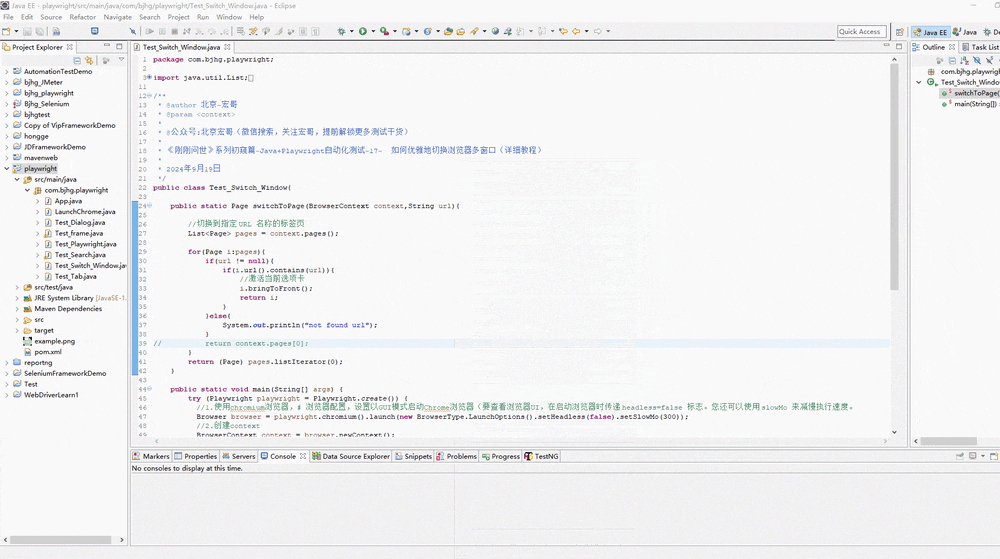Toggle Hide Fields in the Outline view
The height and width of the screenshot is (559, 1000).
[977, 61]
